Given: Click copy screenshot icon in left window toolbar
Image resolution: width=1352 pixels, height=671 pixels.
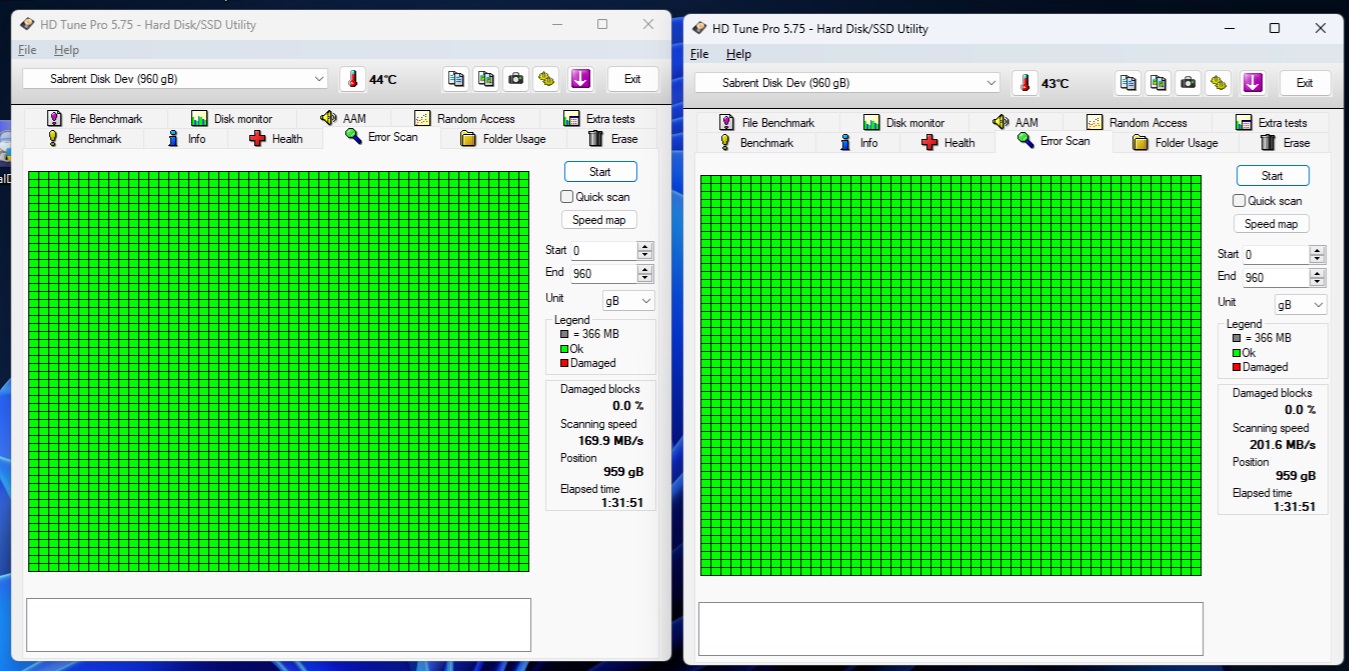Looking at the screenshot, I should click(x=486, y=79).
